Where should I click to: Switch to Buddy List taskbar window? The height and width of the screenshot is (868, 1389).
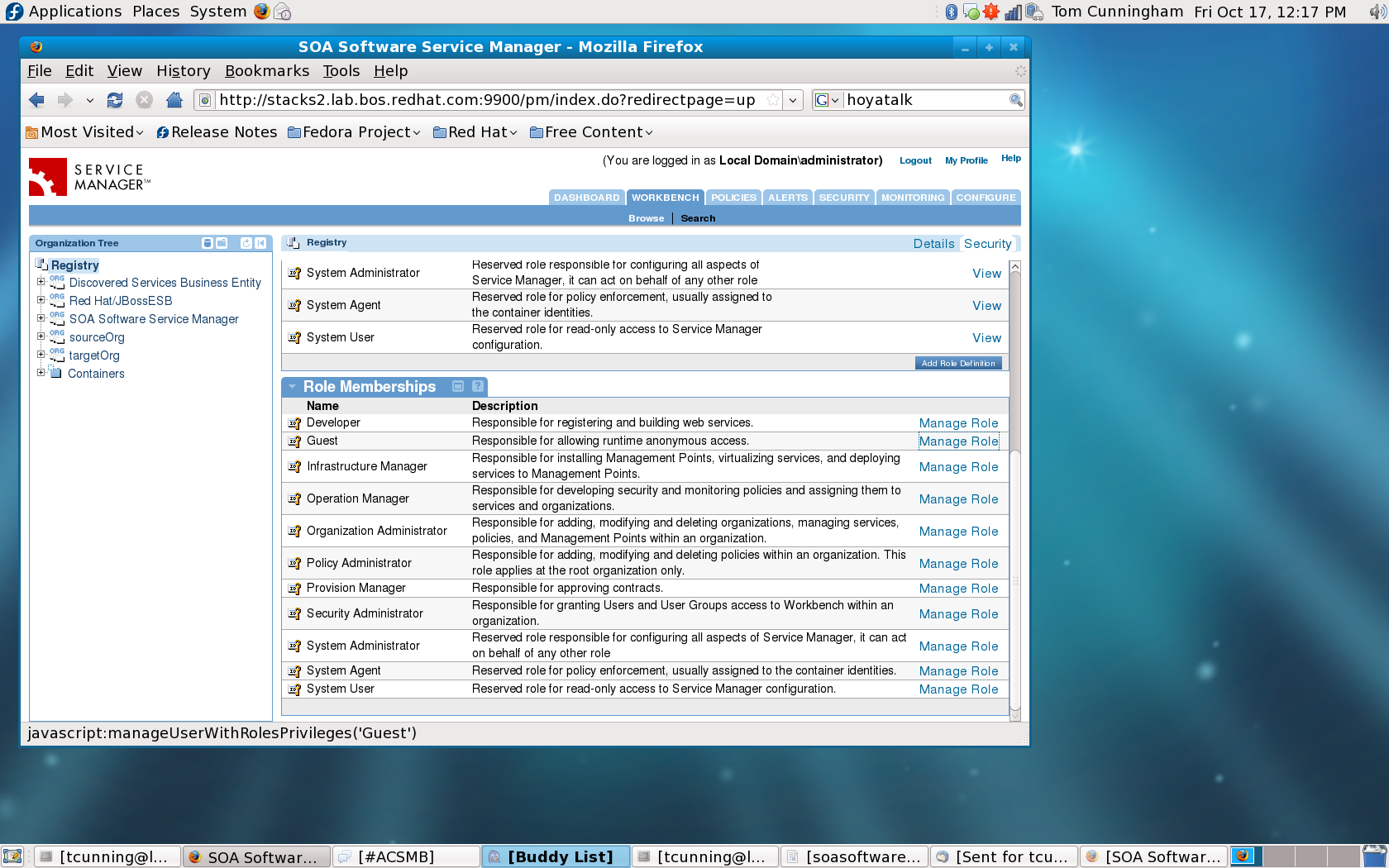tap(556, 856)
